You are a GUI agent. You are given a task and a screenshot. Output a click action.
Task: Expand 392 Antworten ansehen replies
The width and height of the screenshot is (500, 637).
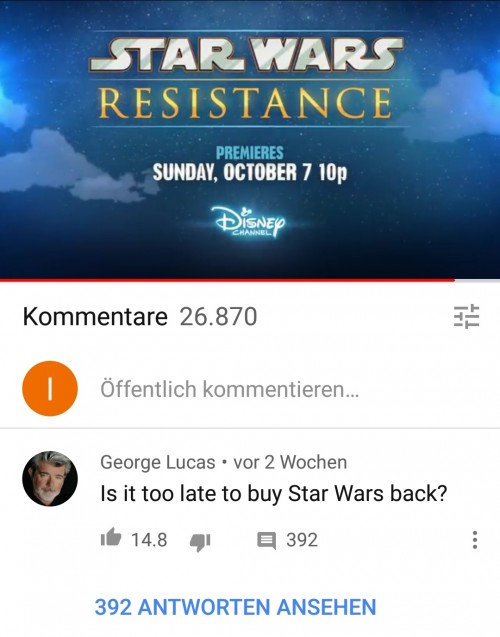pyautogui.click(x=235, y=607)
